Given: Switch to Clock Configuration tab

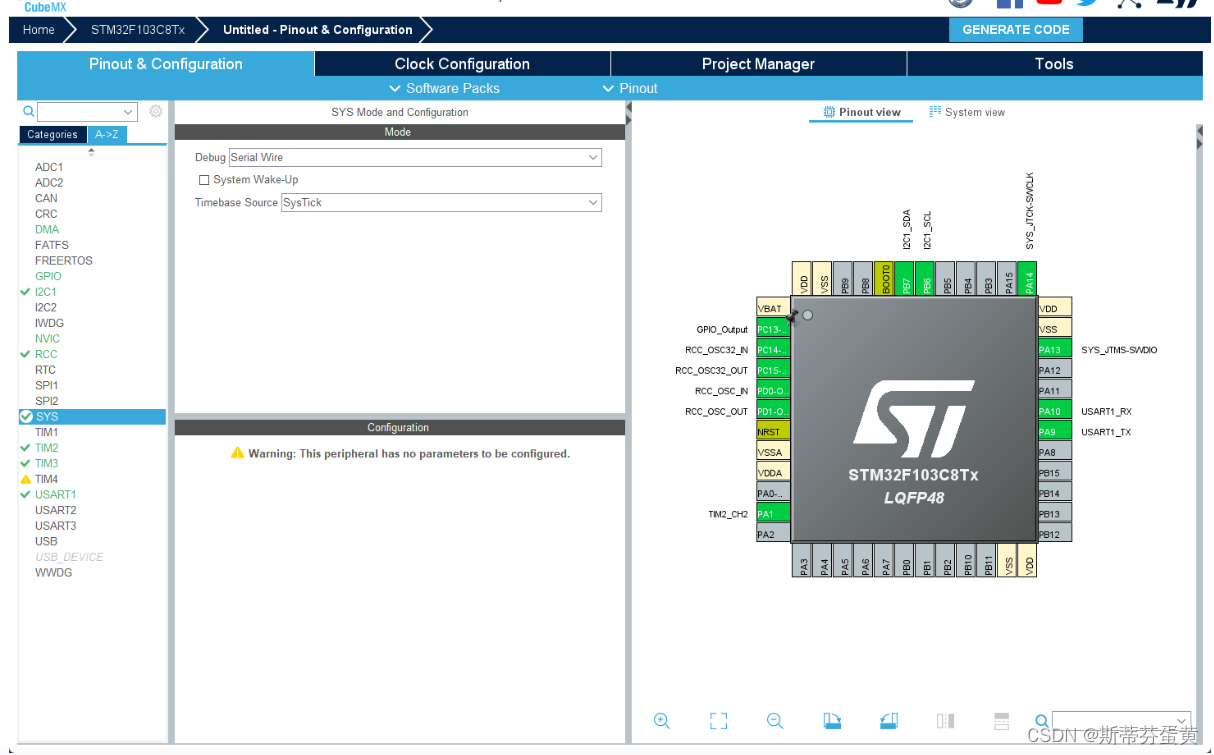Looking at the screenshot, I should point(462,64).
